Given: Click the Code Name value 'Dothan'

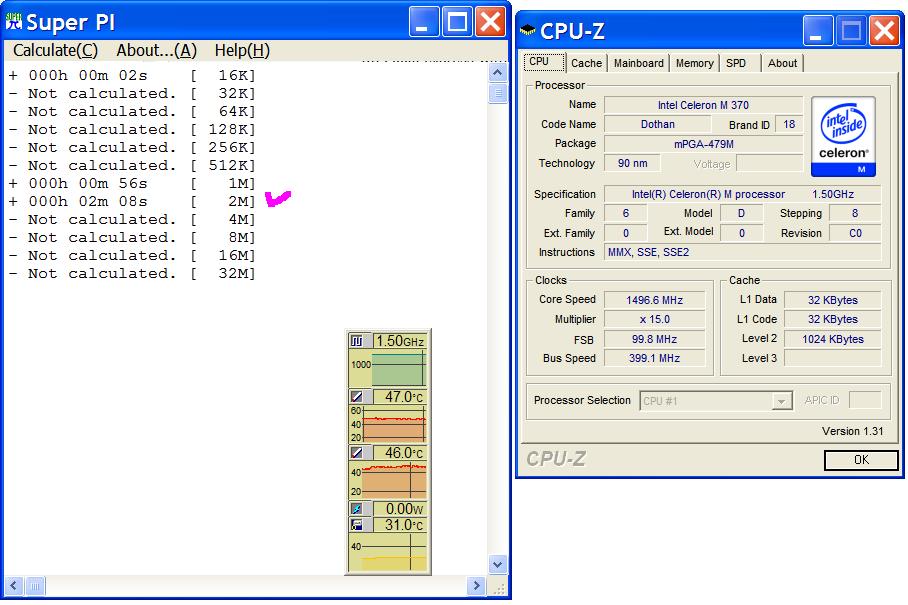Looking at the screenshot, I should tap(657, 124).
